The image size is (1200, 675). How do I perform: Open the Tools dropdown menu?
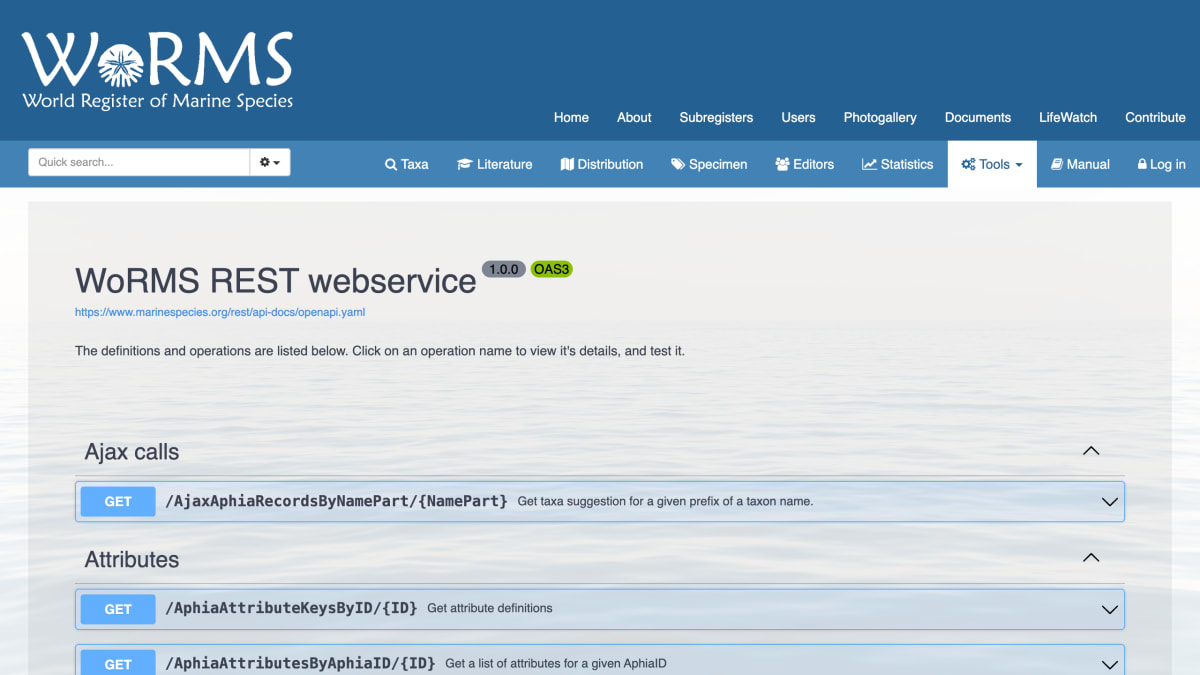pos(992,164)
